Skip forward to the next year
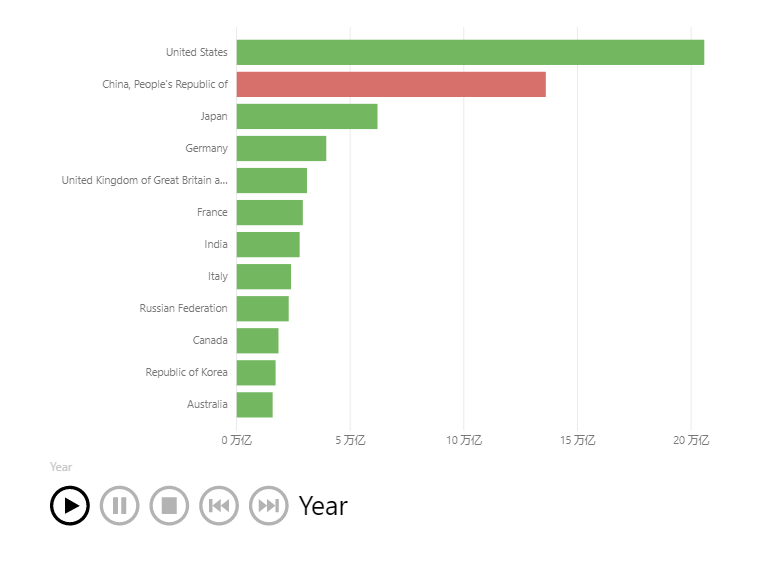The image size is (781, 563). click(x=268, y=505)
